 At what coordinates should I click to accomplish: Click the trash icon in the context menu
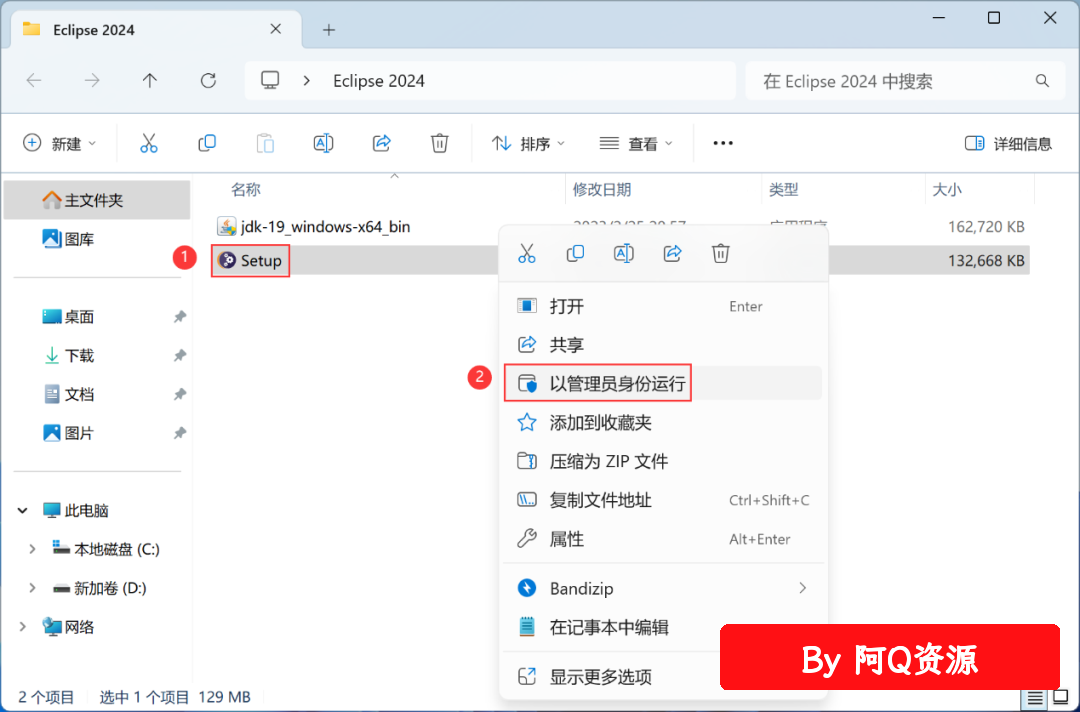(x=720, y=253)
